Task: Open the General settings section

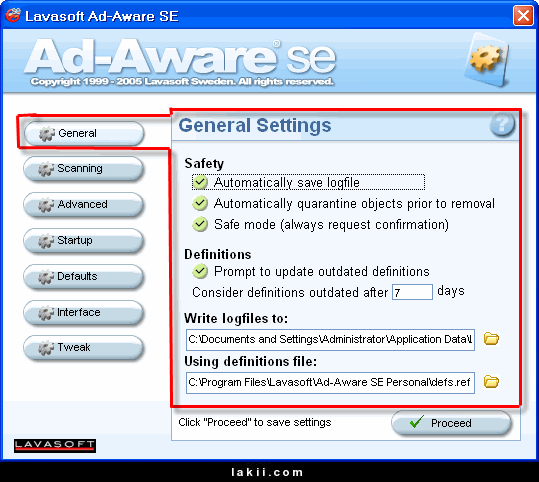Action: click(x=84, y=133)
